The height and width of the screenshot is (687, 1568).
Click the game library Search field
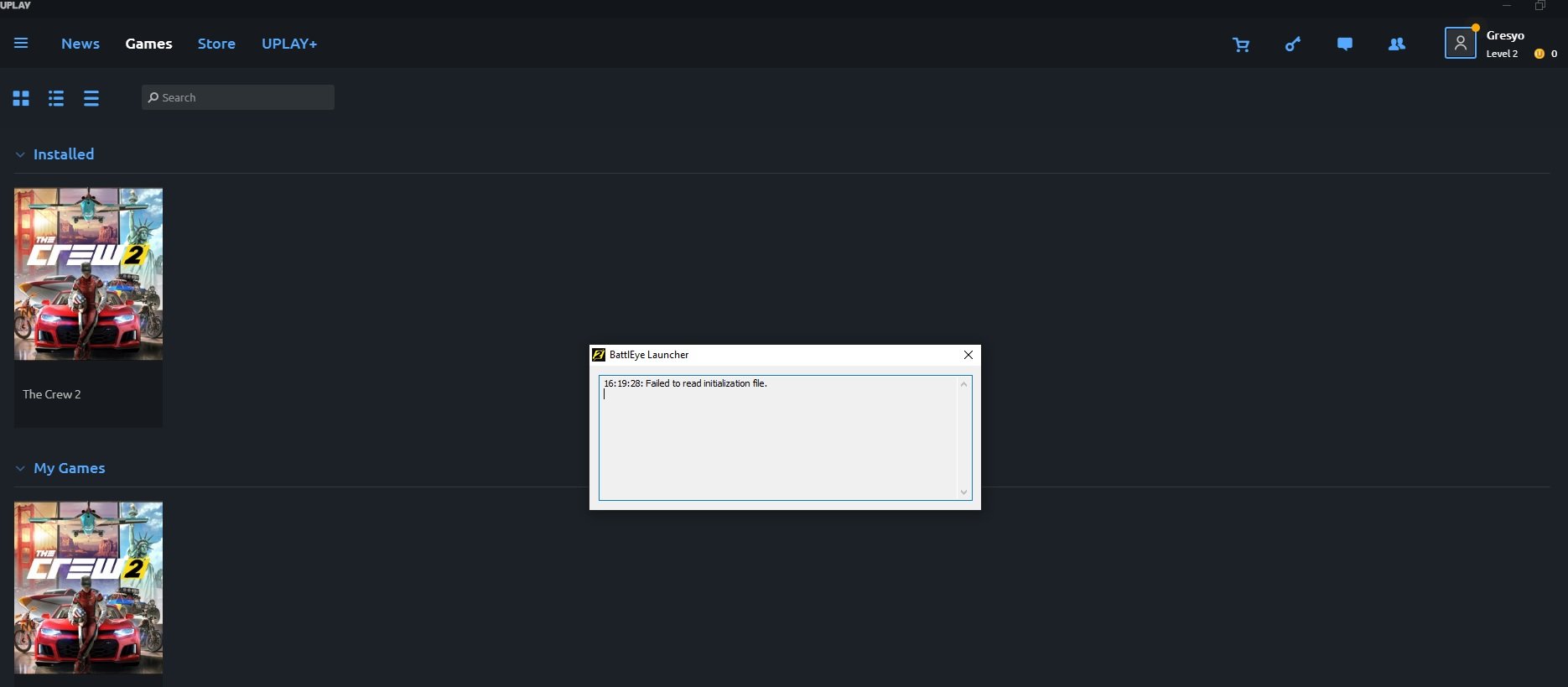pyautogui.click(x=238, y=97)
